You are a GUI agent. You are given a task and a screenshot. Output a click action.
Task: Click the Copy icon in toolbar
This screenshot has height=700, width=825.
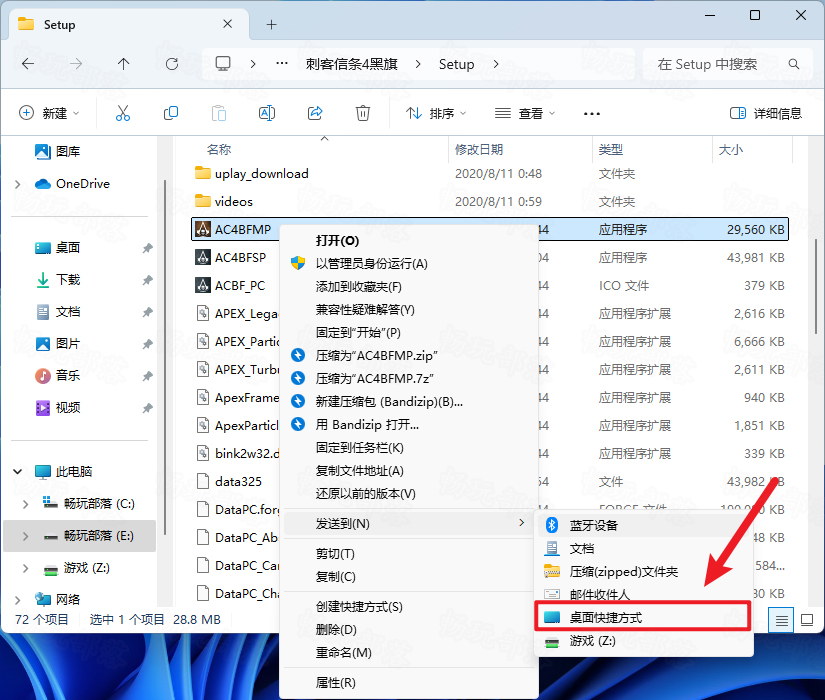[171, 113]
